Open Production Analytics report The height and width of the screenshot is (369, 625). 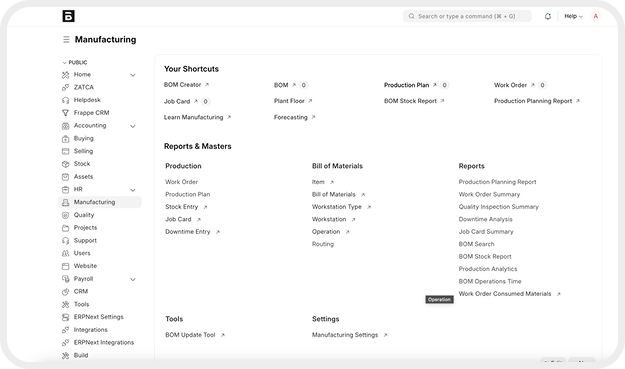[x=488, y=269]
